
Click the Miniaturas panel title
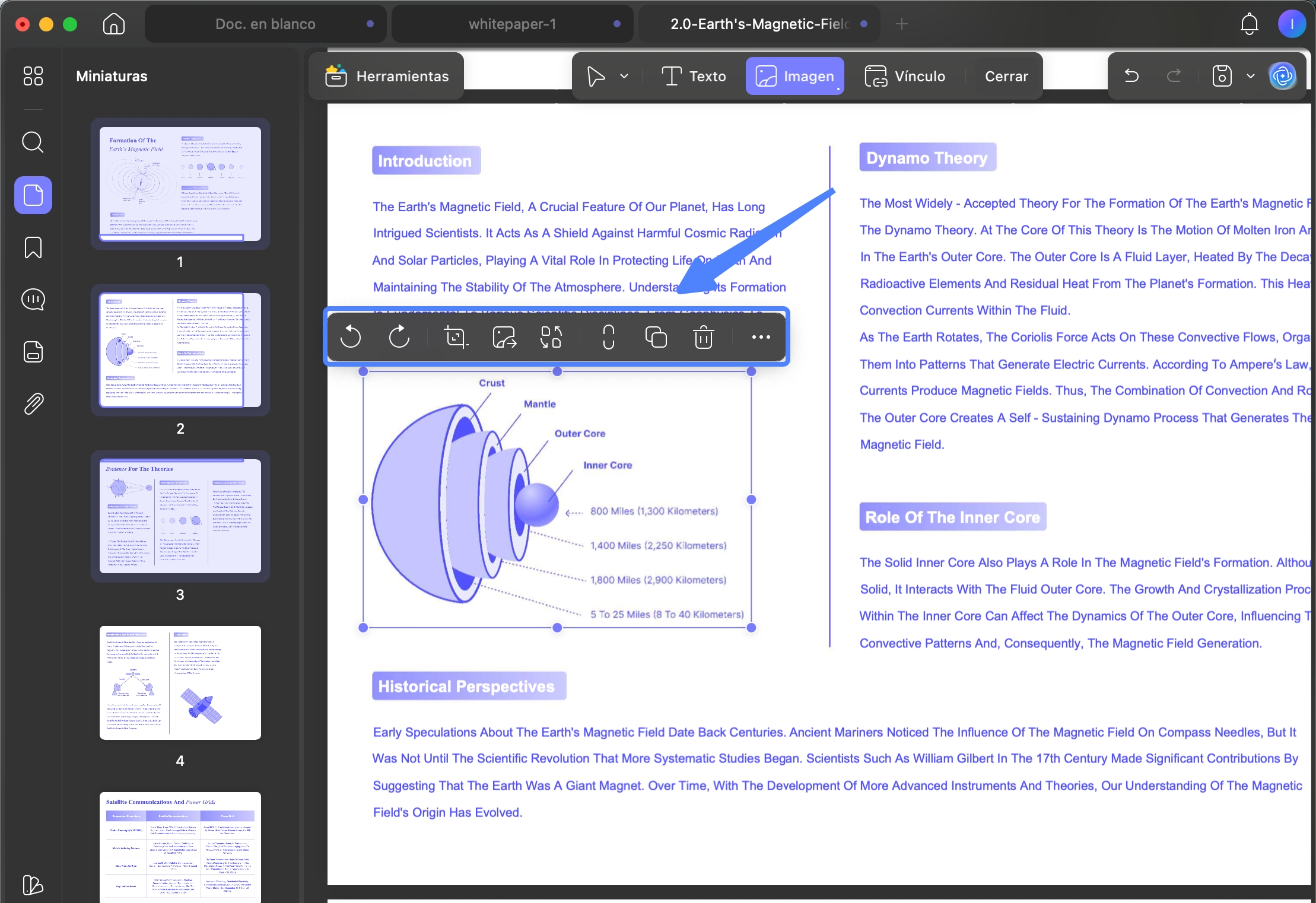click(112, 76)
